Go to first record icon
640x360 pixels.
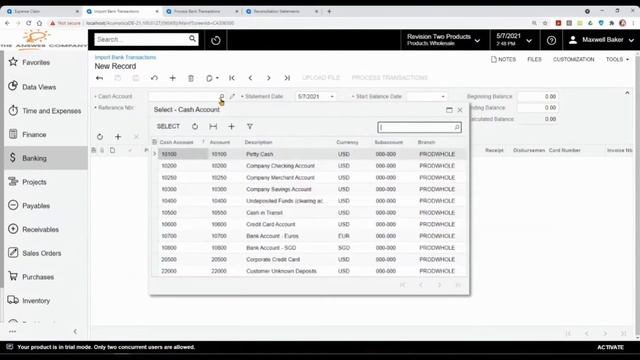232,78
